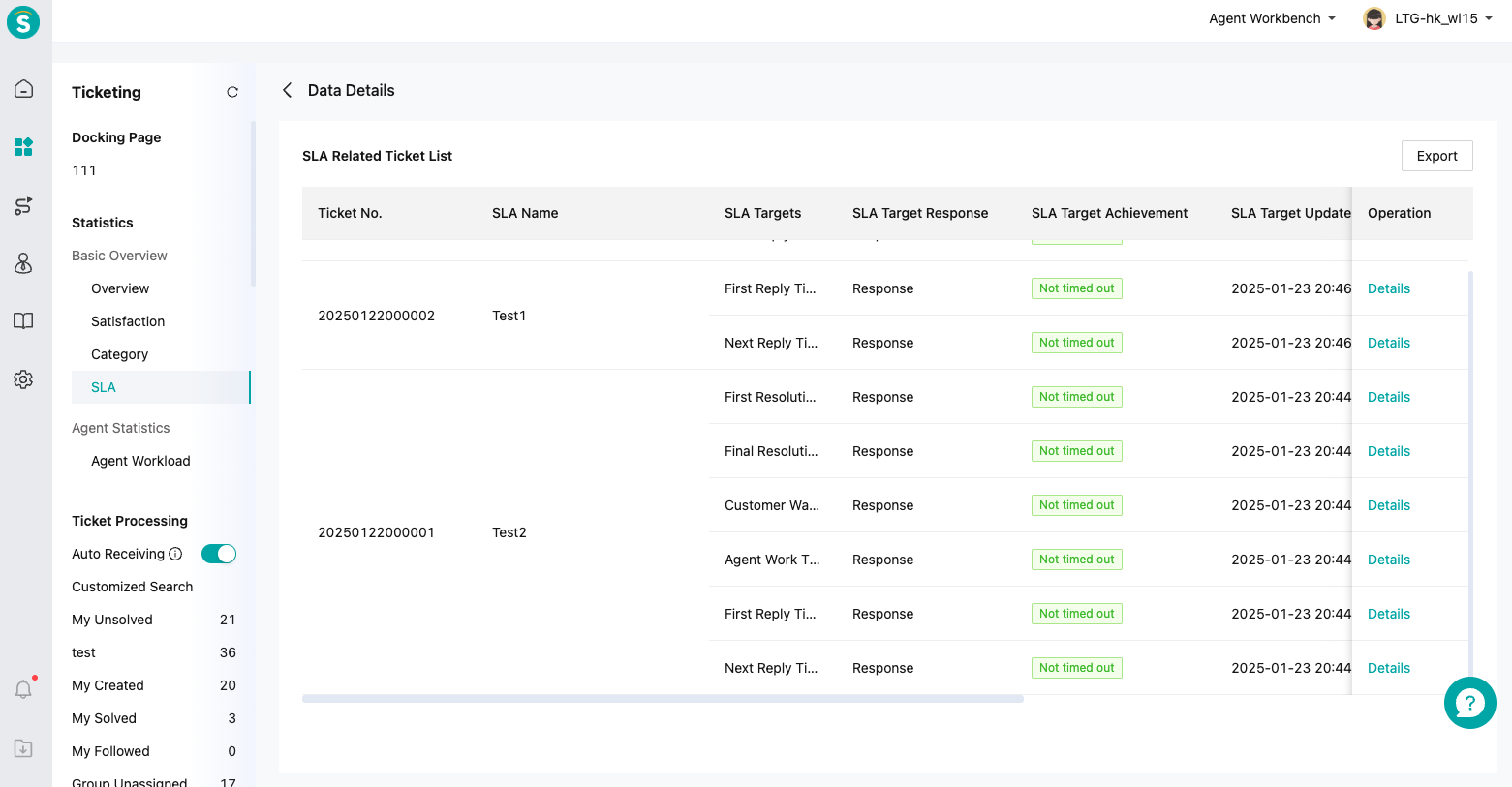Viewport: 1512px width, 787px height.
Task: Go back from Data Details
Action: pyautogui.click(x=287, y=90)
